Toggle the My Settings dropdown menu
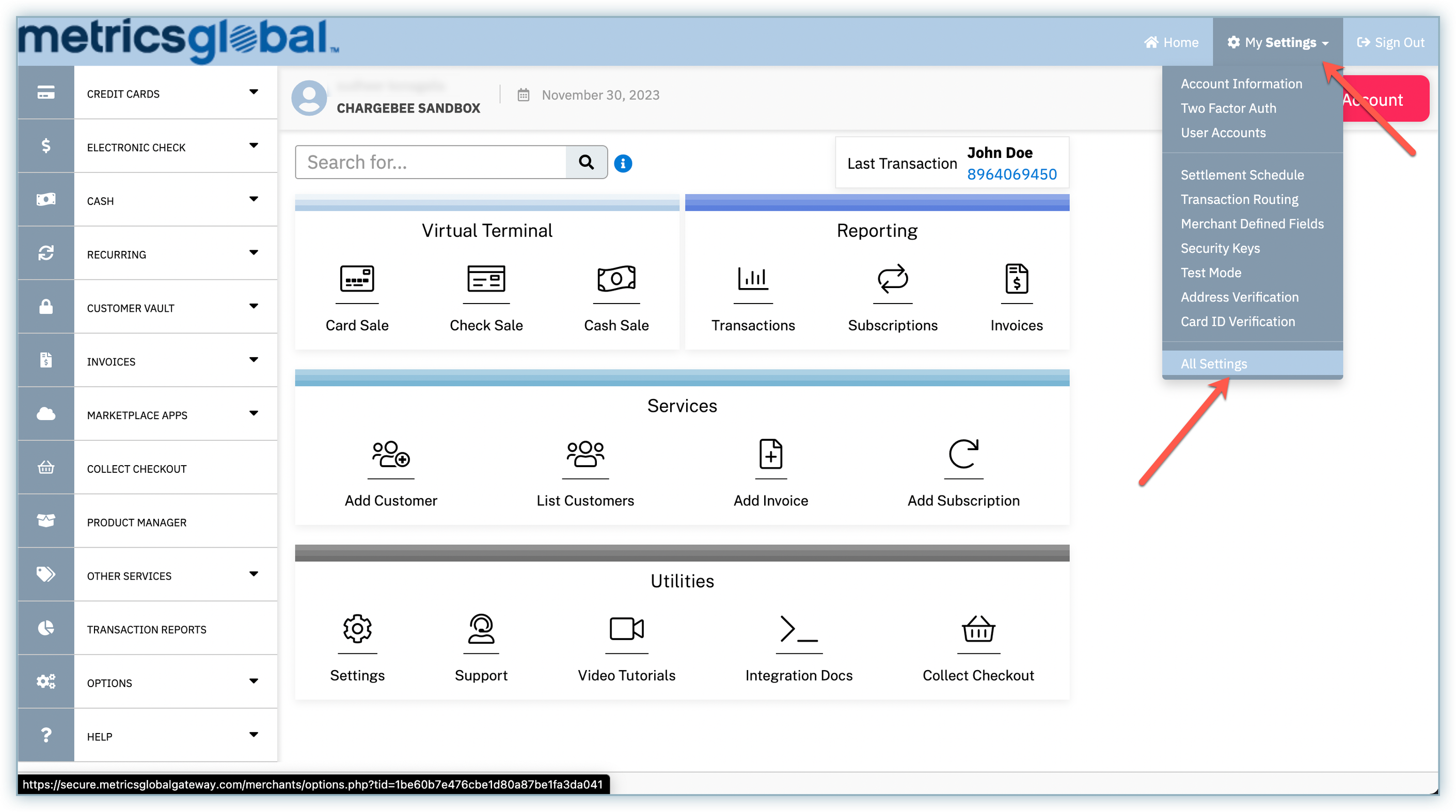This screenshot has height=812, width=1456. click(x=1278, y=42)
